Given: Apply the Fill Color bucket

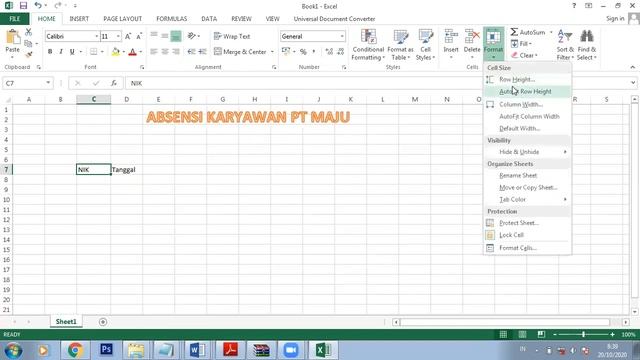Looking at the screenshot, I should (116, 51).
